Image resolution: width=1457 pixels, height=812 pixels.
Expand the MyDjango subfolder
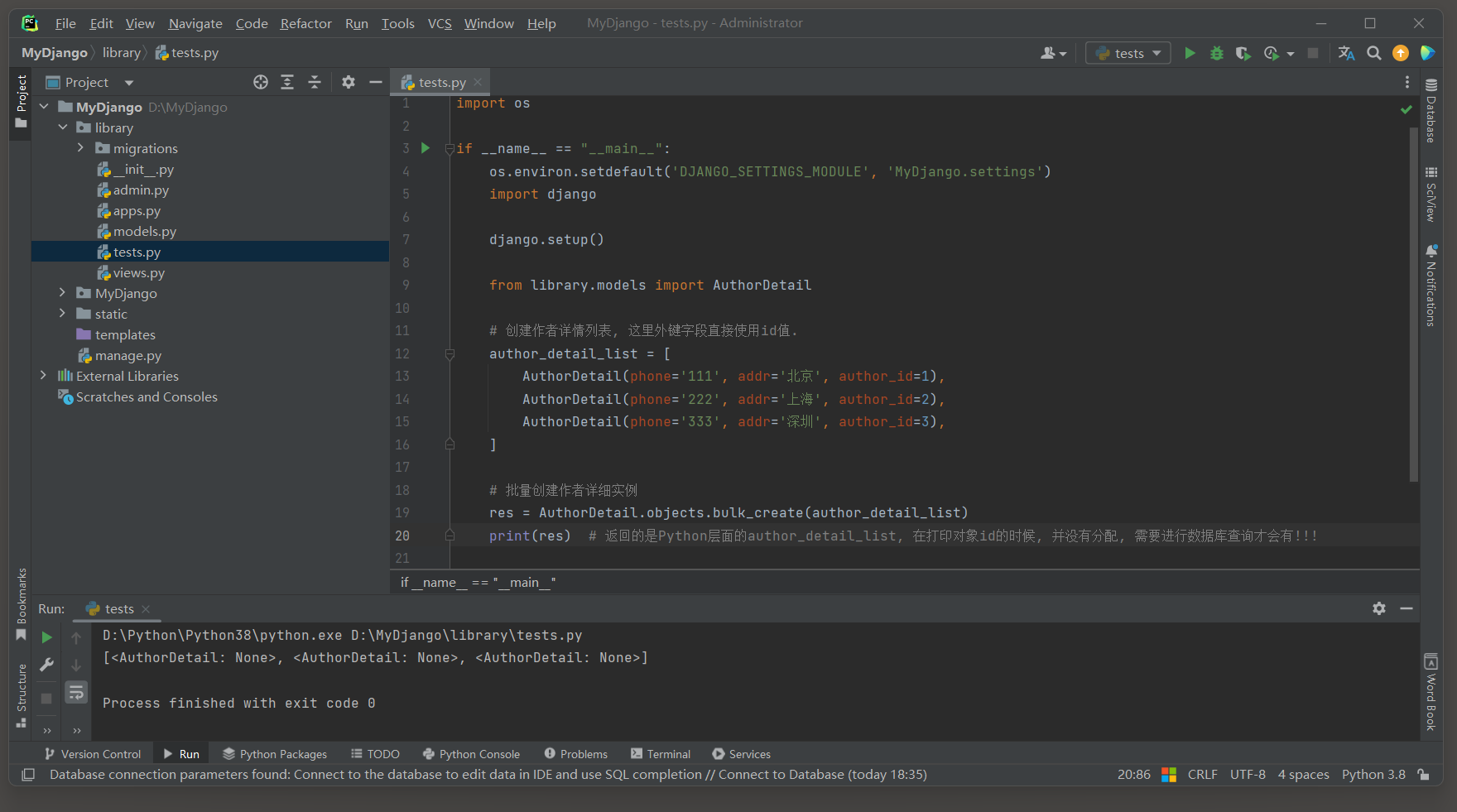click(x=63, y=293)
